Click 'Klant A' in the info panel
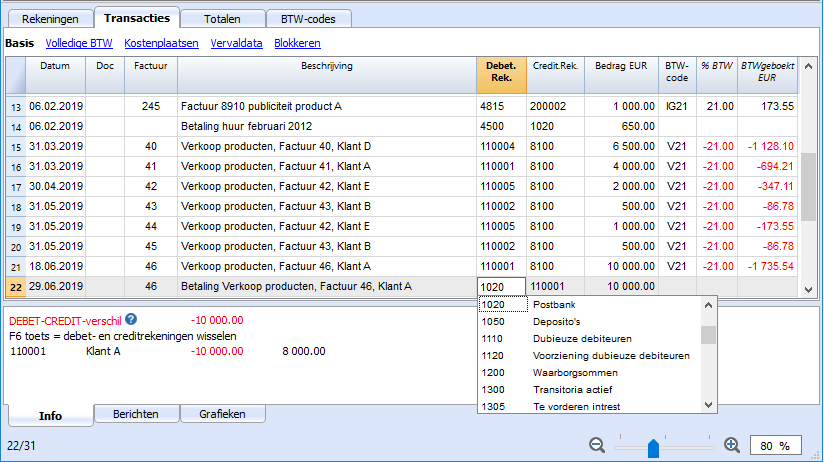The height and width of the screenshot is (462, 824). [103, 351]
